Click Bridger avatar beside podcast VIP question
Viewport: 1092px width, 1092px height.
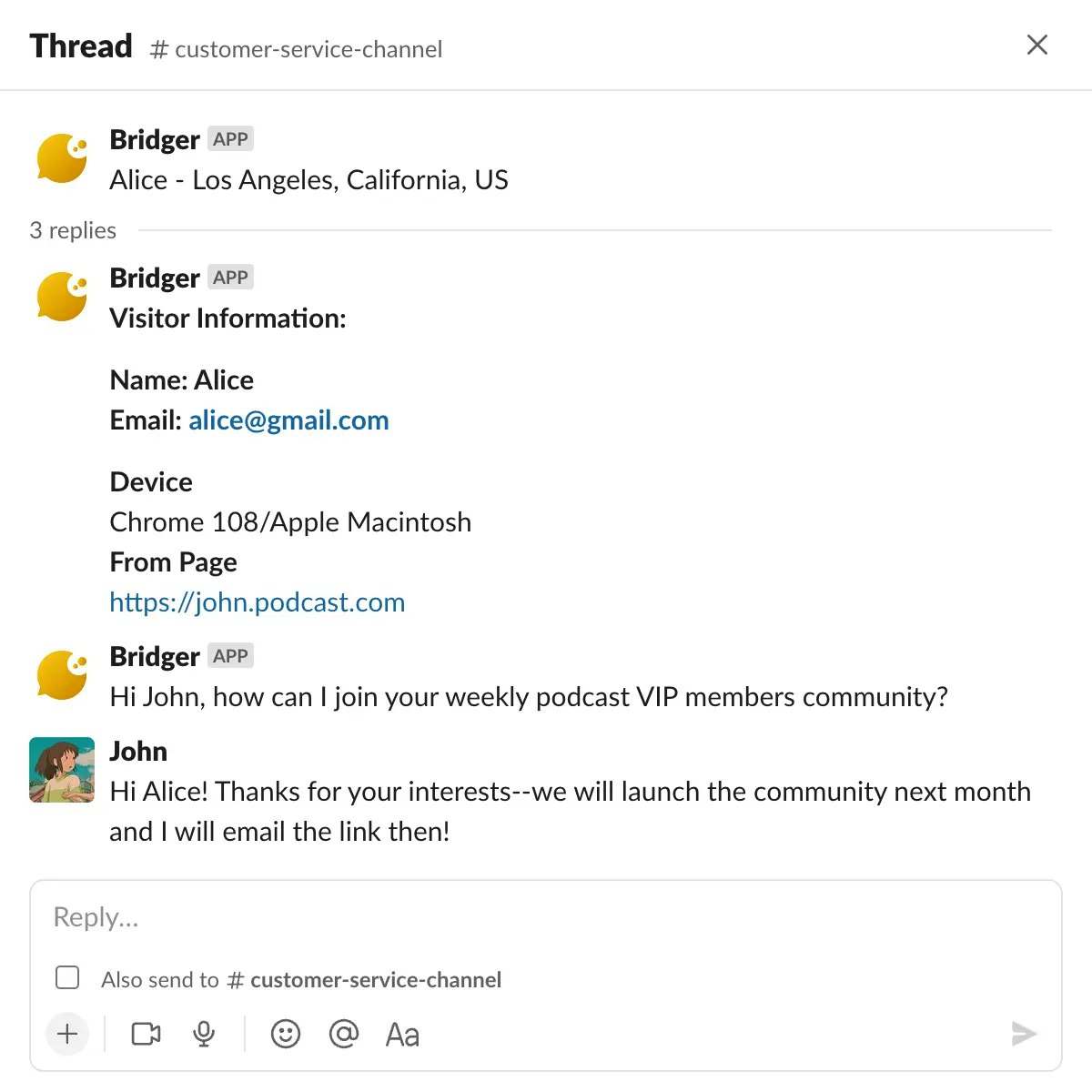tap(62, 675)
